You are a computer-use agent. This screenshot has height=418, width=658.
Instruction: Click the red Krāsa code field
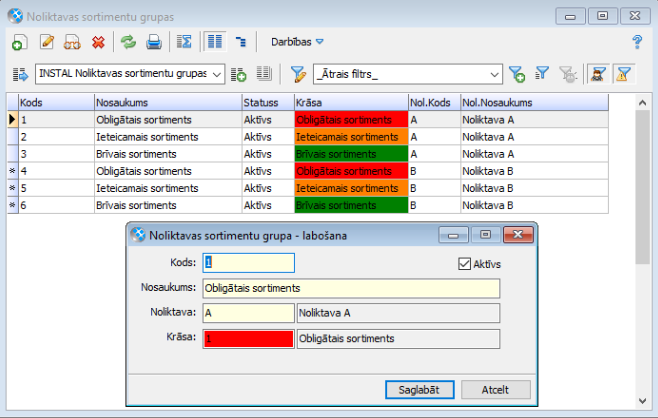click(x=248, y=339)
